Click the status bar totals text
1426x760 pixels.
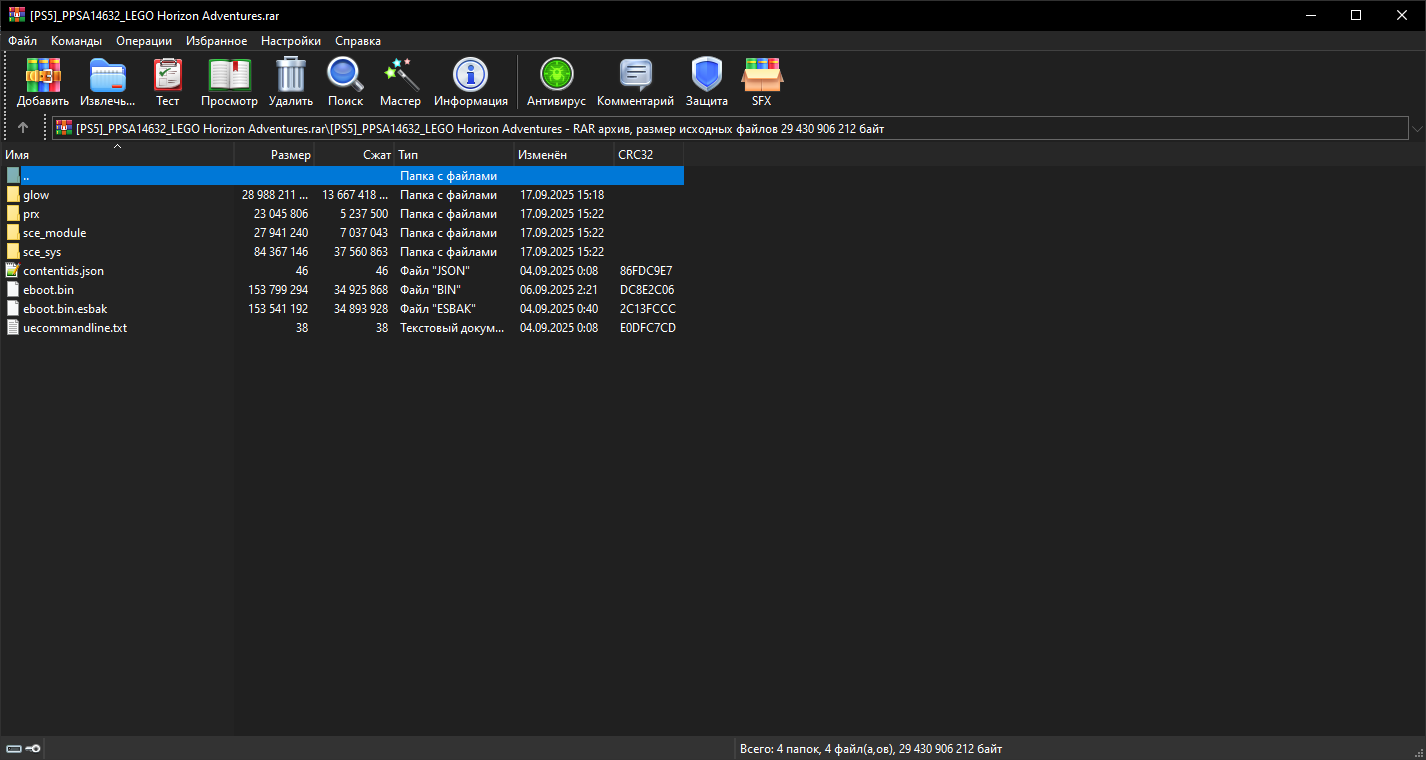pos(871,749)
